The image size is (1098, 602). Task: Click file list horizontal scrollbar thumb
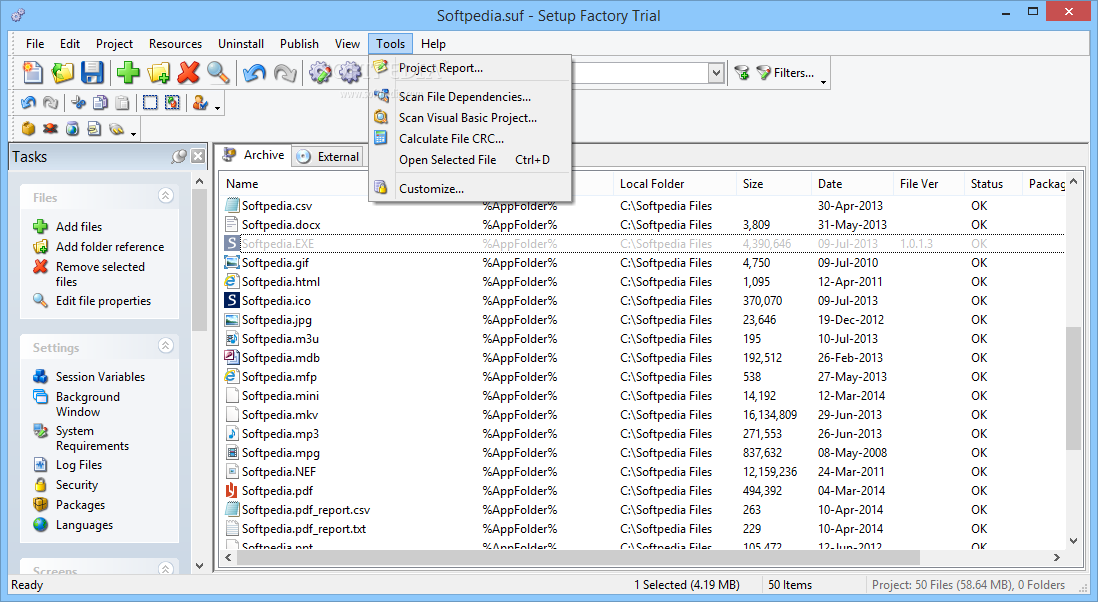(578, 557)
